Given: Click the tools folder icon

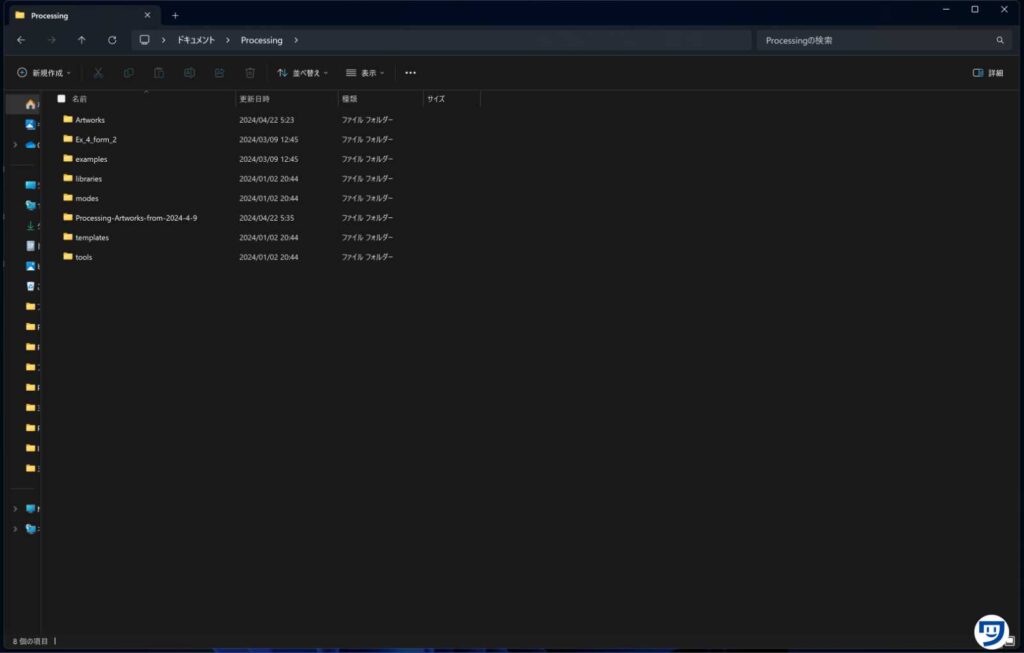Looking at the screenshot, I should (x=67, y=256).
